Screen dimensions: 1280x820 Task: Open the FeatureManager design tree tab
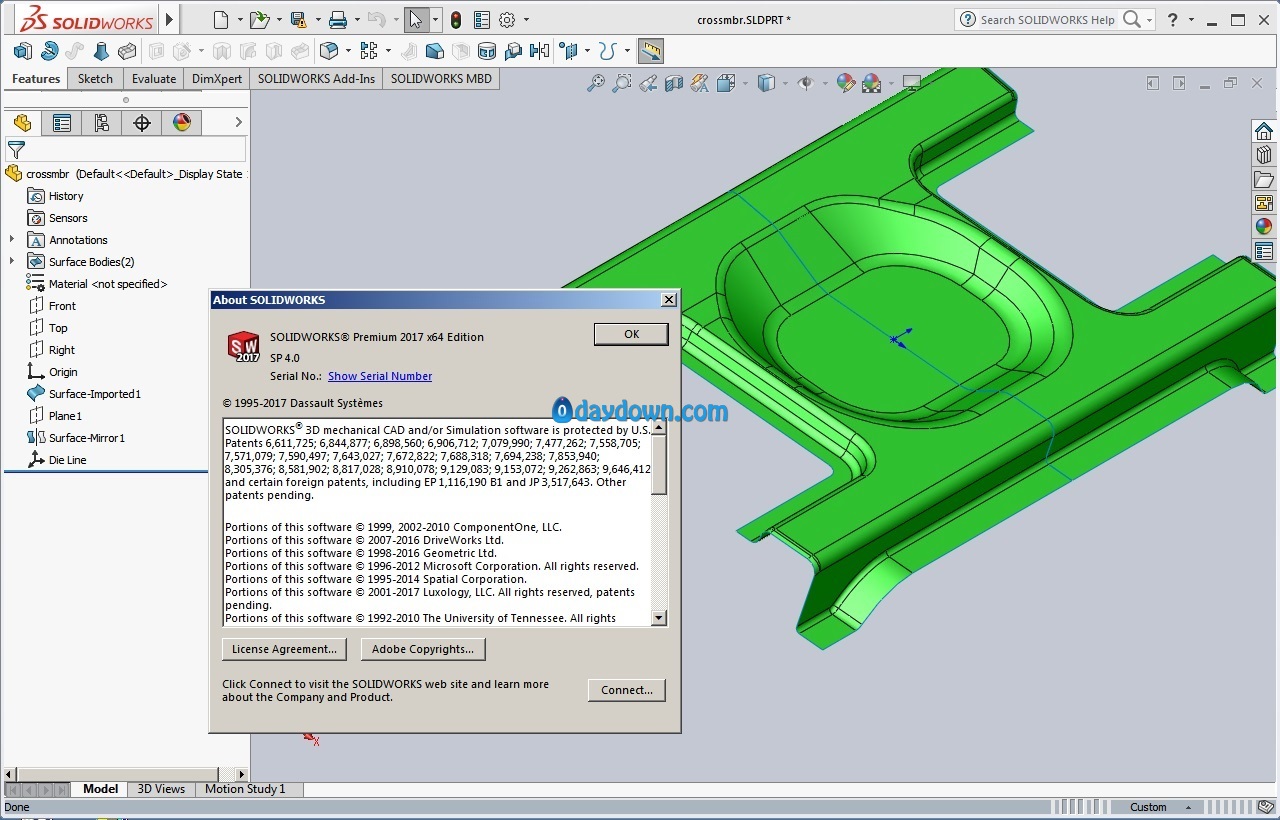click(22, 123)
